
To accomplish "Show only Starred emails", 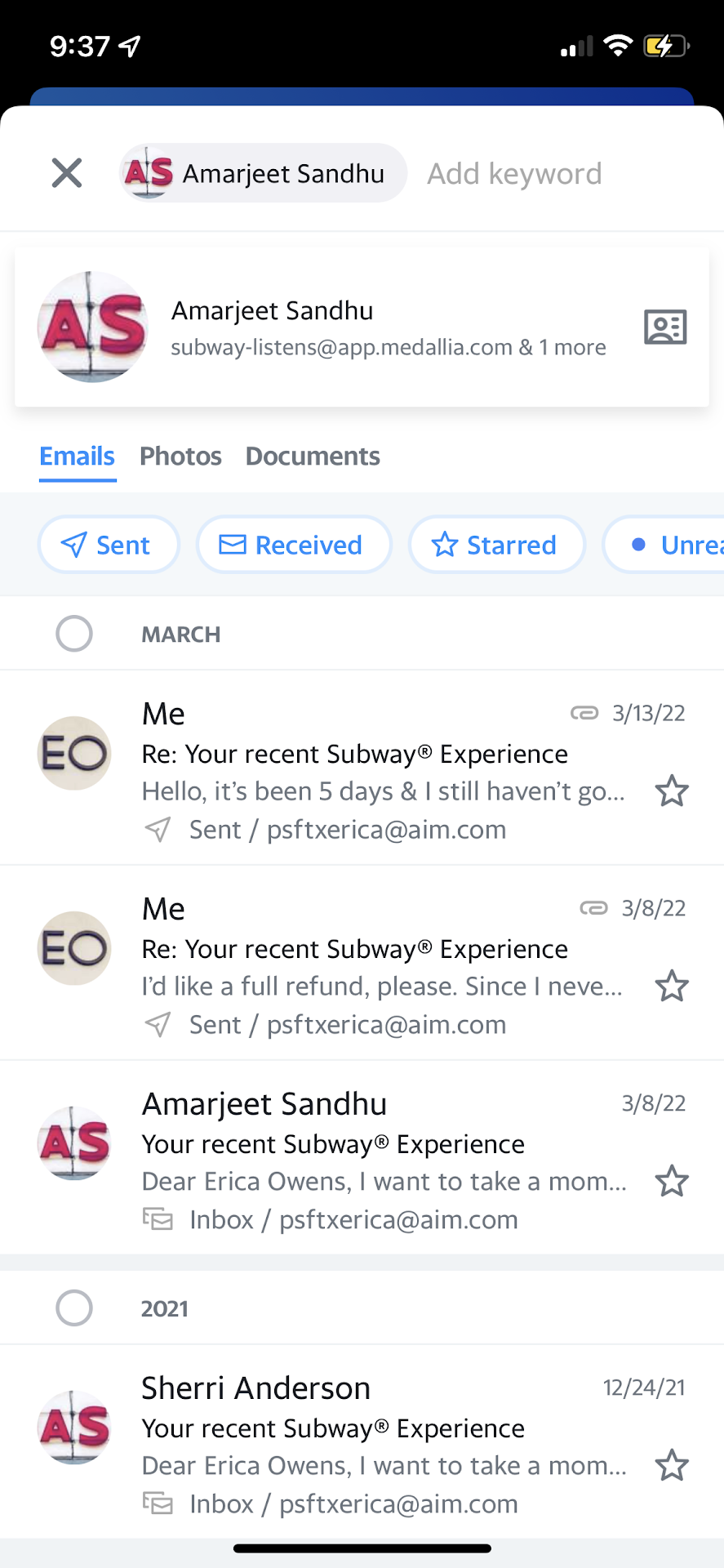I will coord(496,545).
